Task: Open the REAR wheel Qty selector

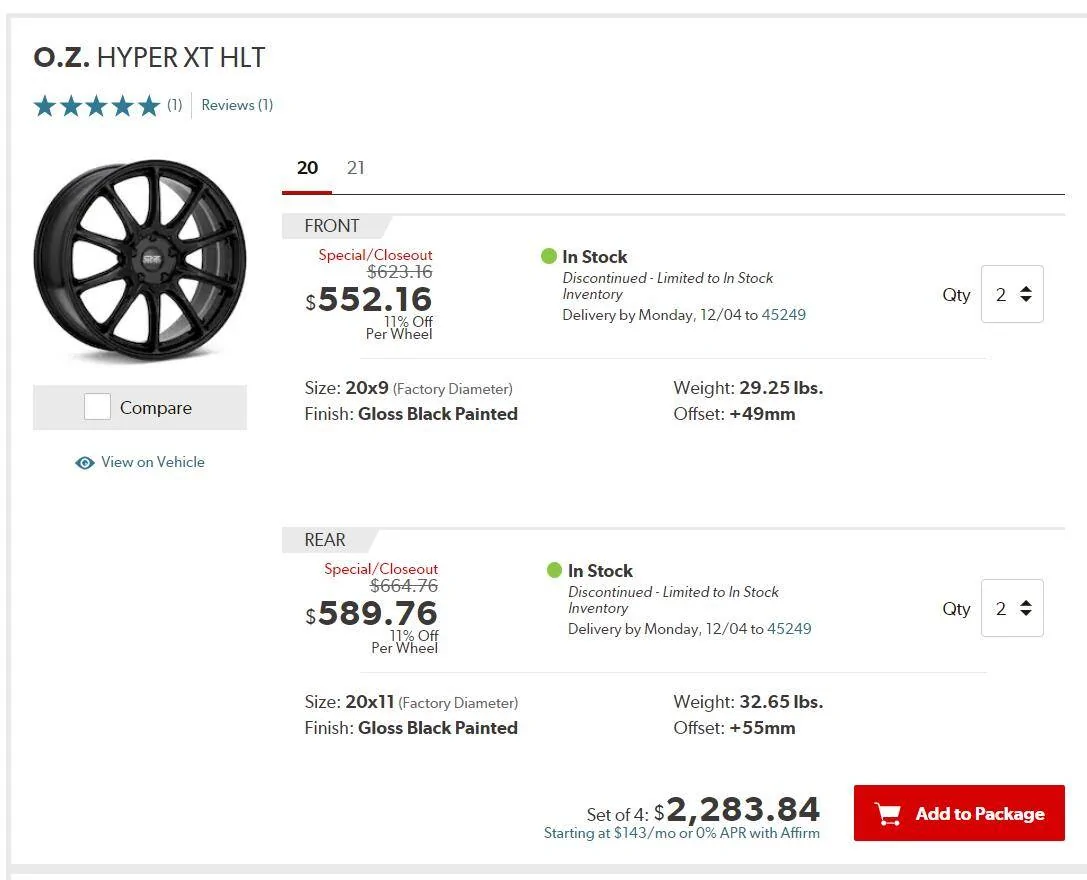Action: point(1012,608)
